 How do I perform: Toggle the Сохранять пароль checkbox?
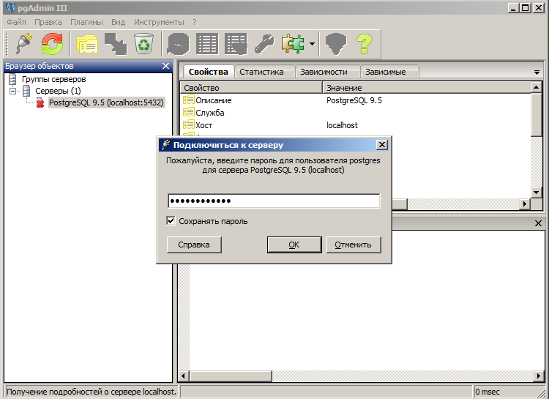tap(171, 221)
